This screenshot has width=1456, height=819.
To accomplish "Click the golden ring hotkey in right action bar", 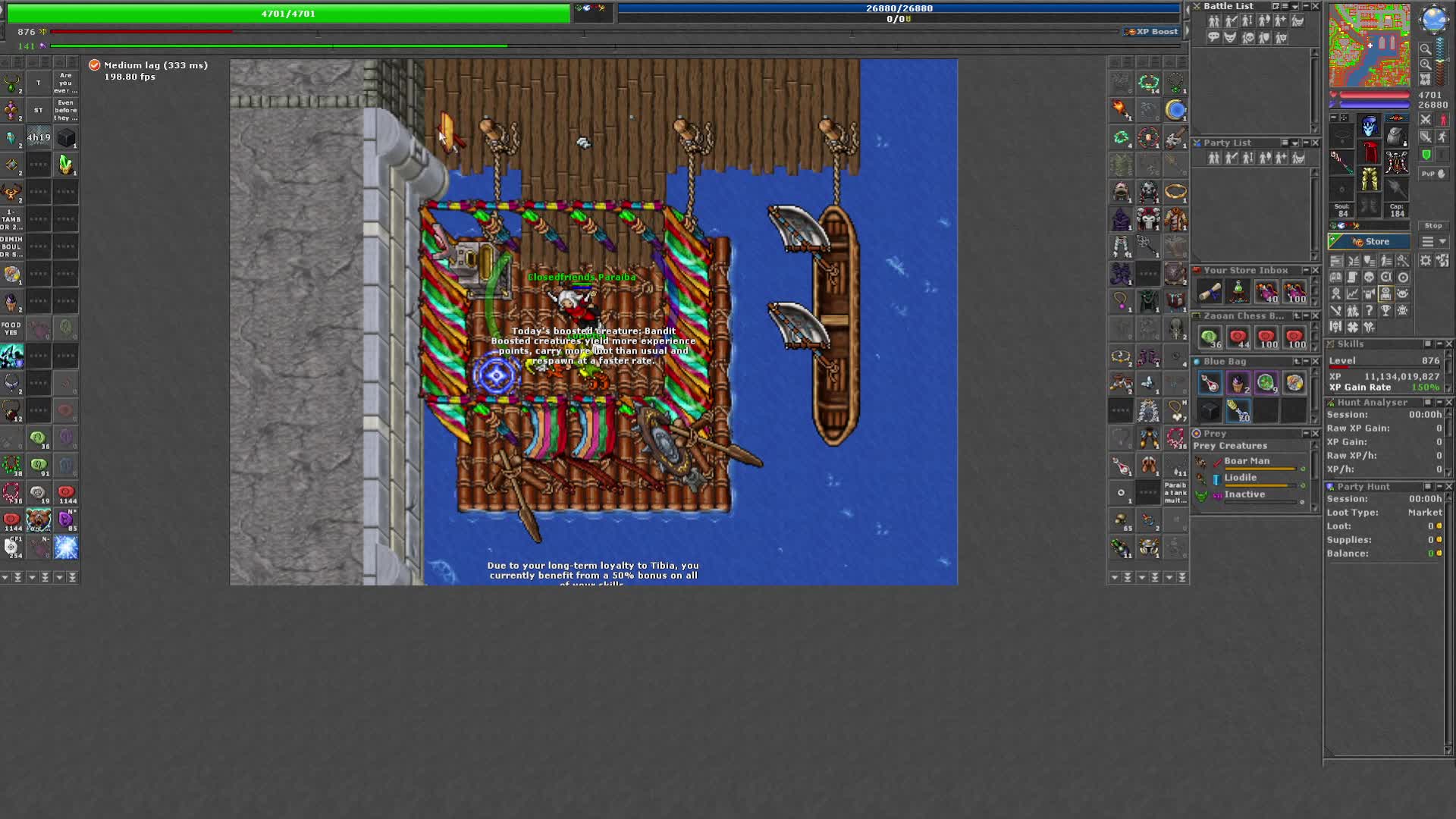I will (1175, 192).
